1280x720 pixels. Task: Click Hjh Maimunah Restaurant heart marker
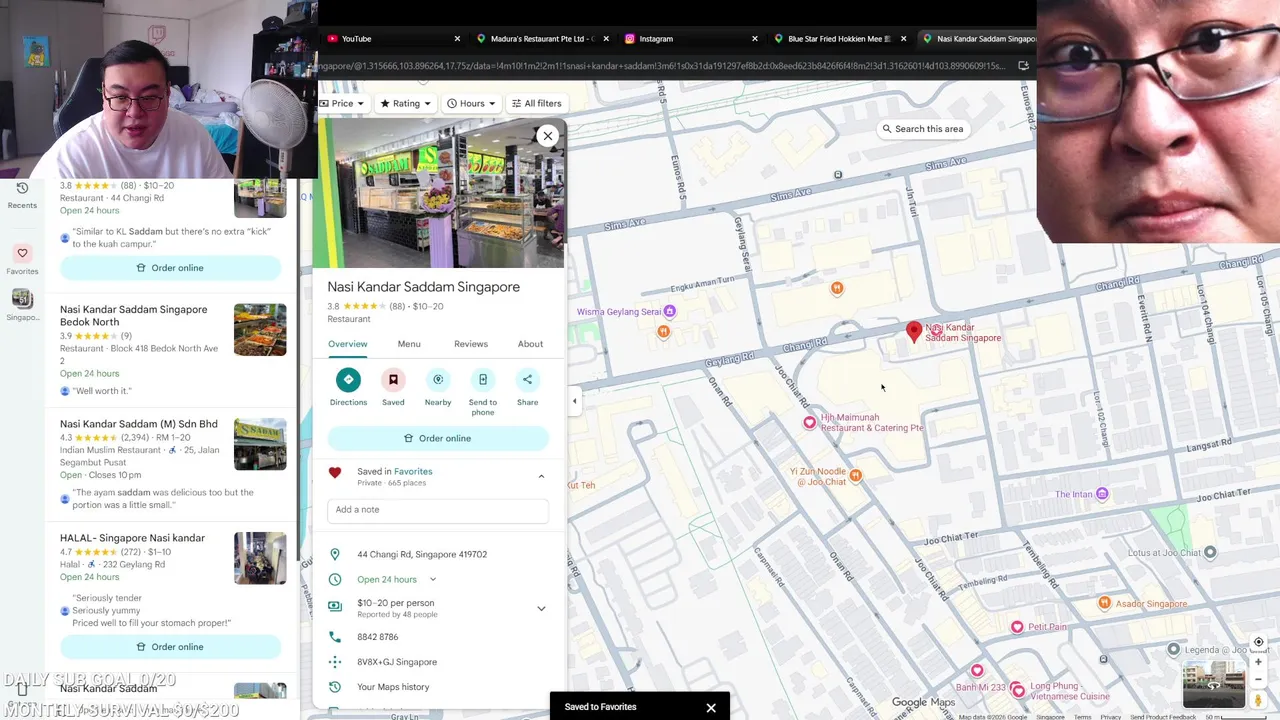pos(810,422)
